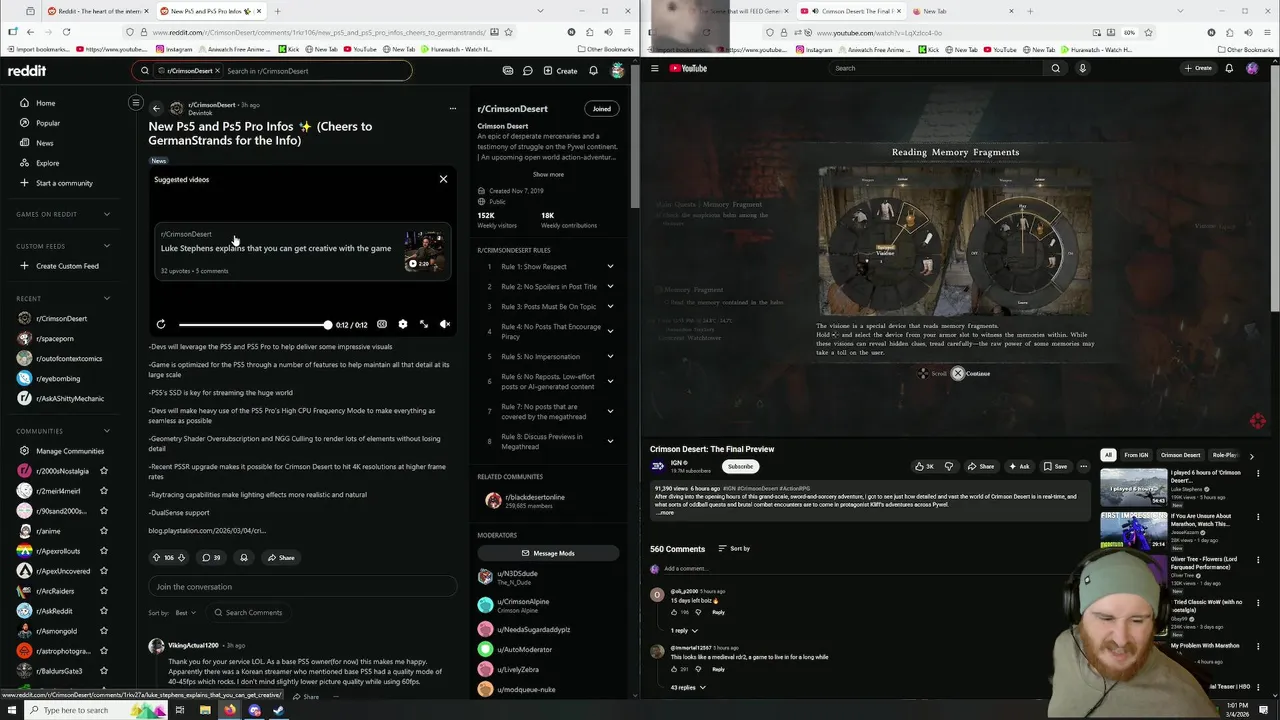Expand Rule 8: Discuss Previews in Megathread
Screen dimensions: 1280x720
pos(610,441)
